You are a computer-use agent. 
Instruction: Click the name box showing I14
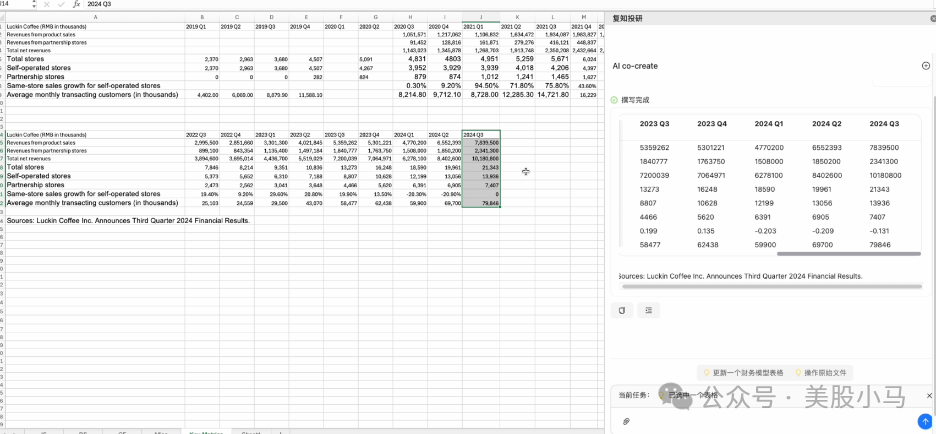[14, 4]
